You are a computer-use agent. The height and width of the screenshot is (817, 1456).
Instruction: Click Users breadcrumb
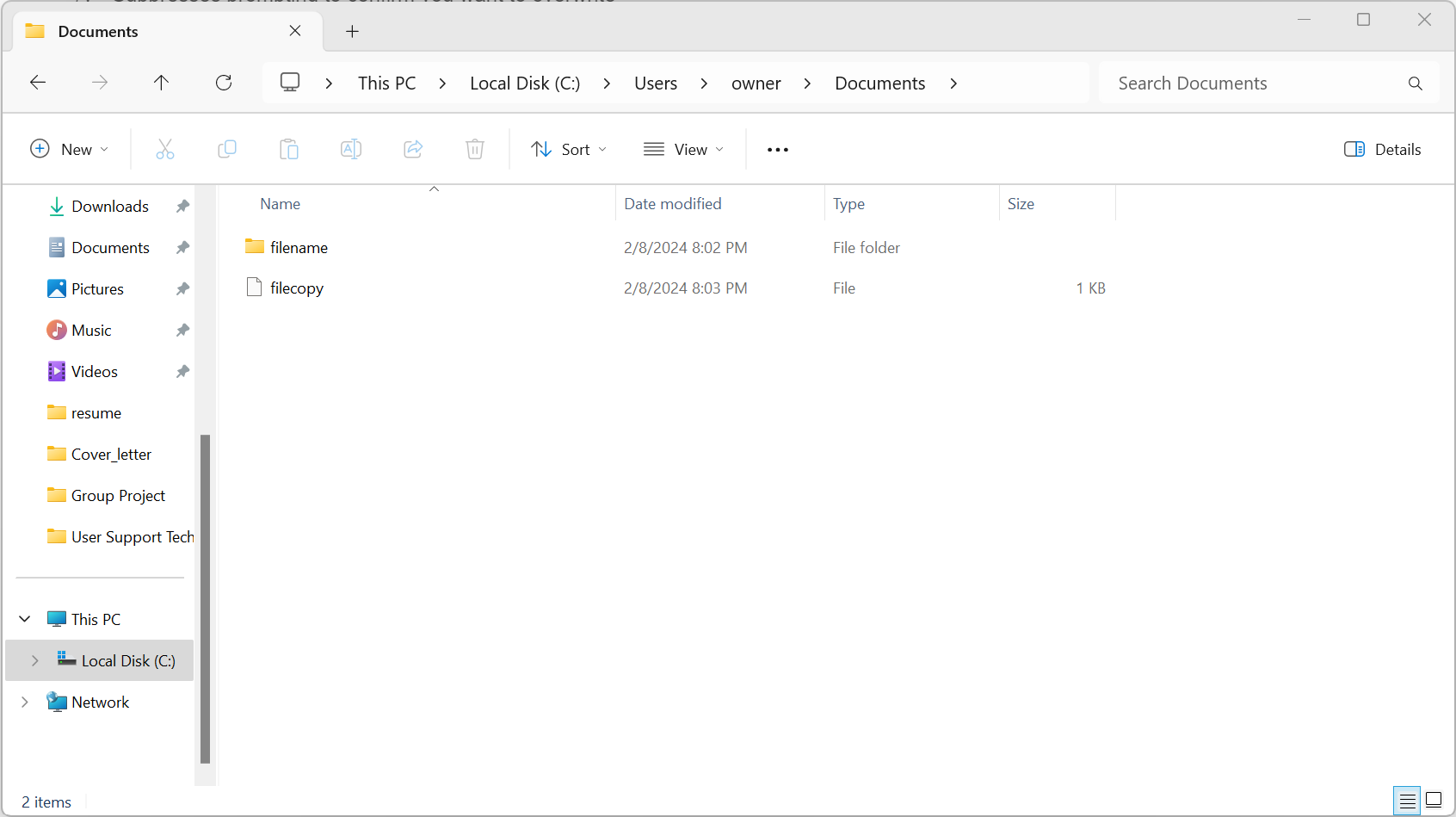656,84
